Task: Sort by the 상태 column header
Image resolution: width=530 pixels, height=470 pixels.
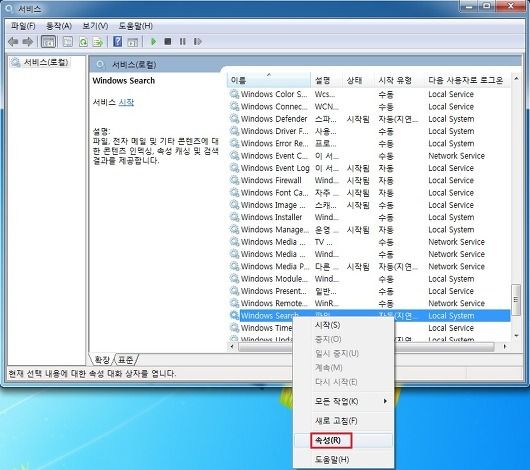Action: (358, 80)
